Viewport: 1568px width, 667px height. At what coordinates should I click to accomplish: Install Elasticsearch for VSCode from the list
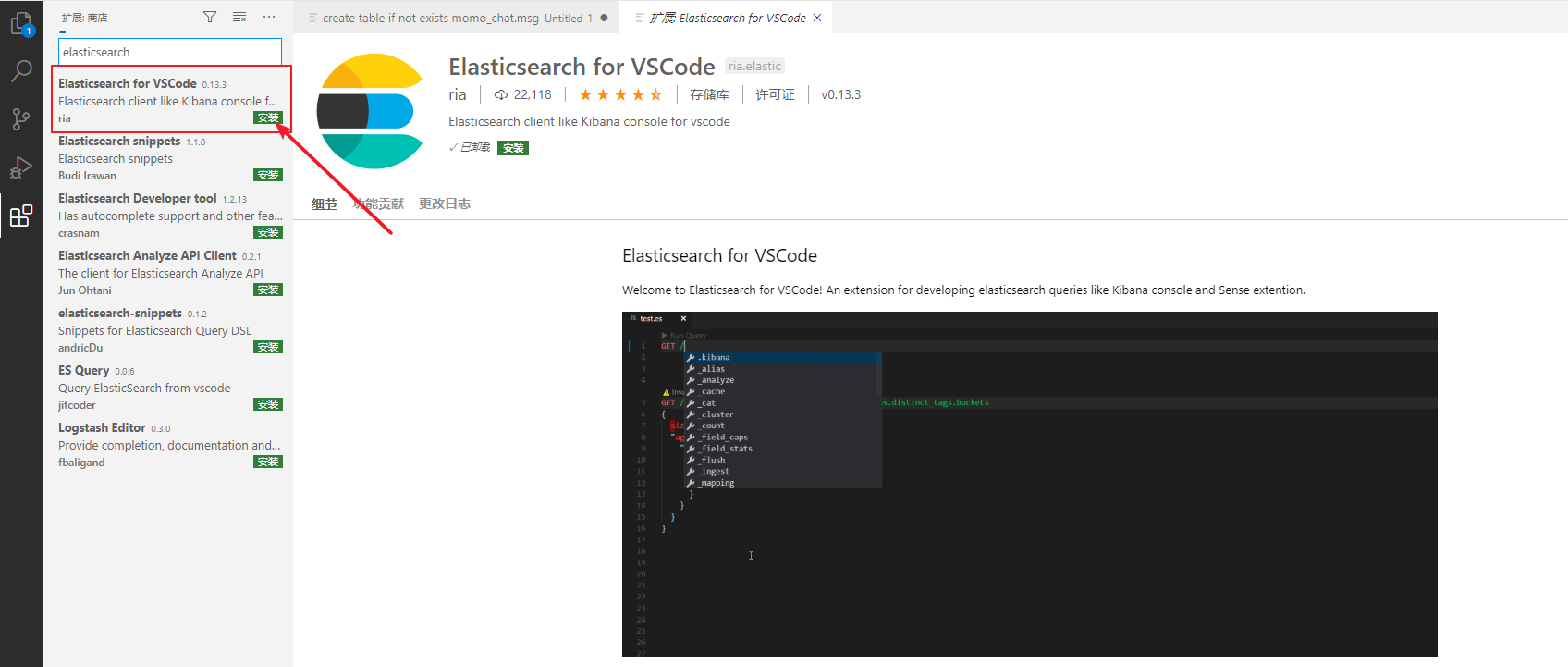click(268, 117)
